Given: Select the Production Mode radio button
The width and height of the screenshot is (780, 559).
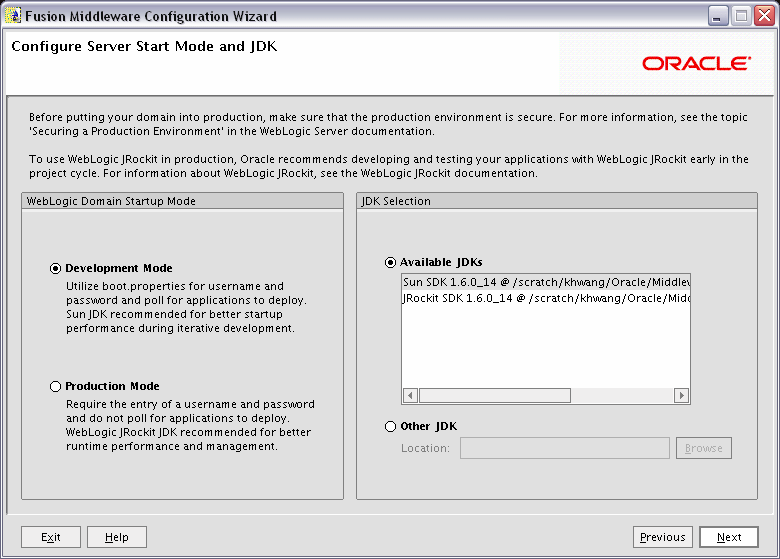Looking at the screenshot, I should 55,386.
